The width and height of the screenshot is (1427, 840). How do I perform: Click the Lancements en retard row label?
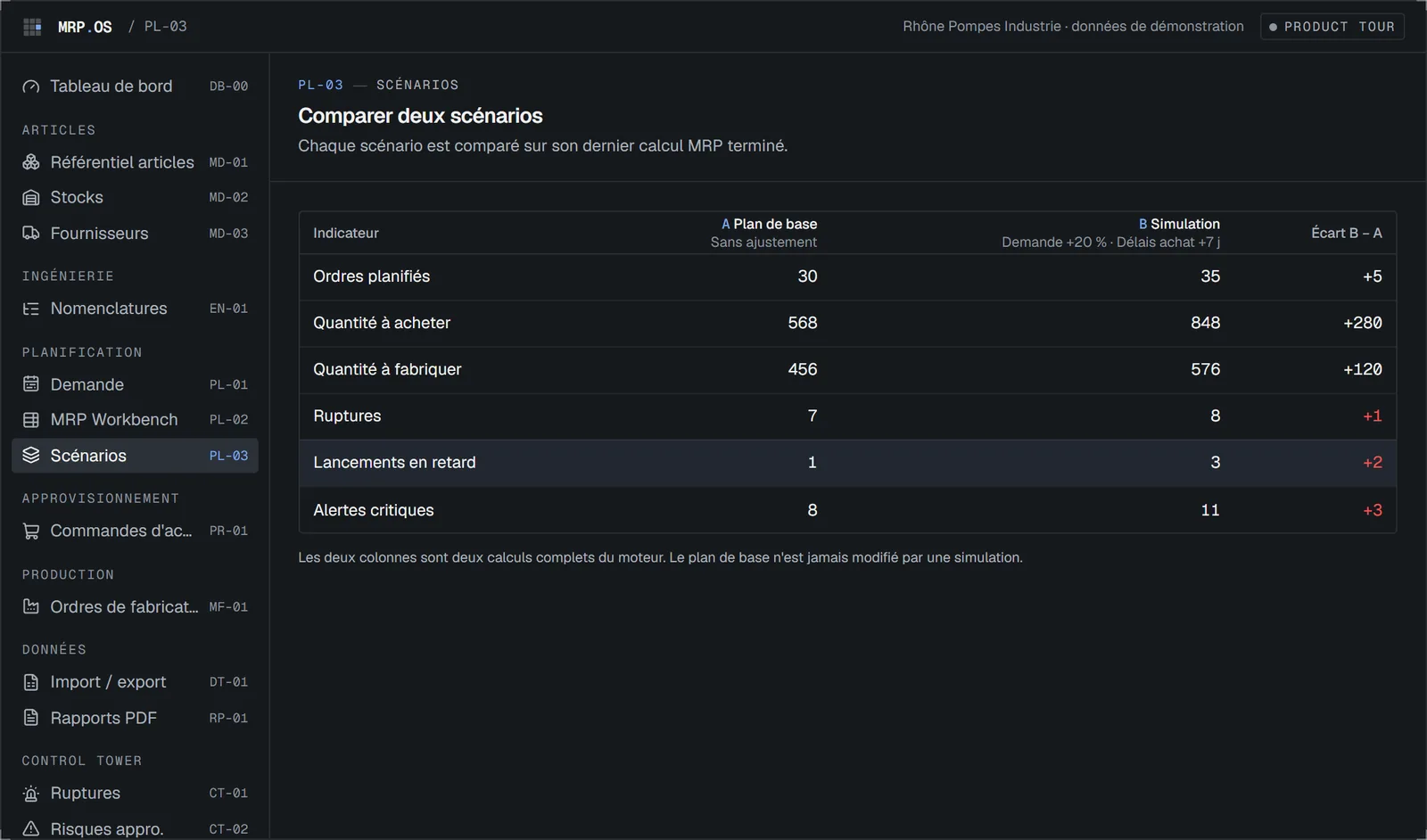tap(394, 462)
